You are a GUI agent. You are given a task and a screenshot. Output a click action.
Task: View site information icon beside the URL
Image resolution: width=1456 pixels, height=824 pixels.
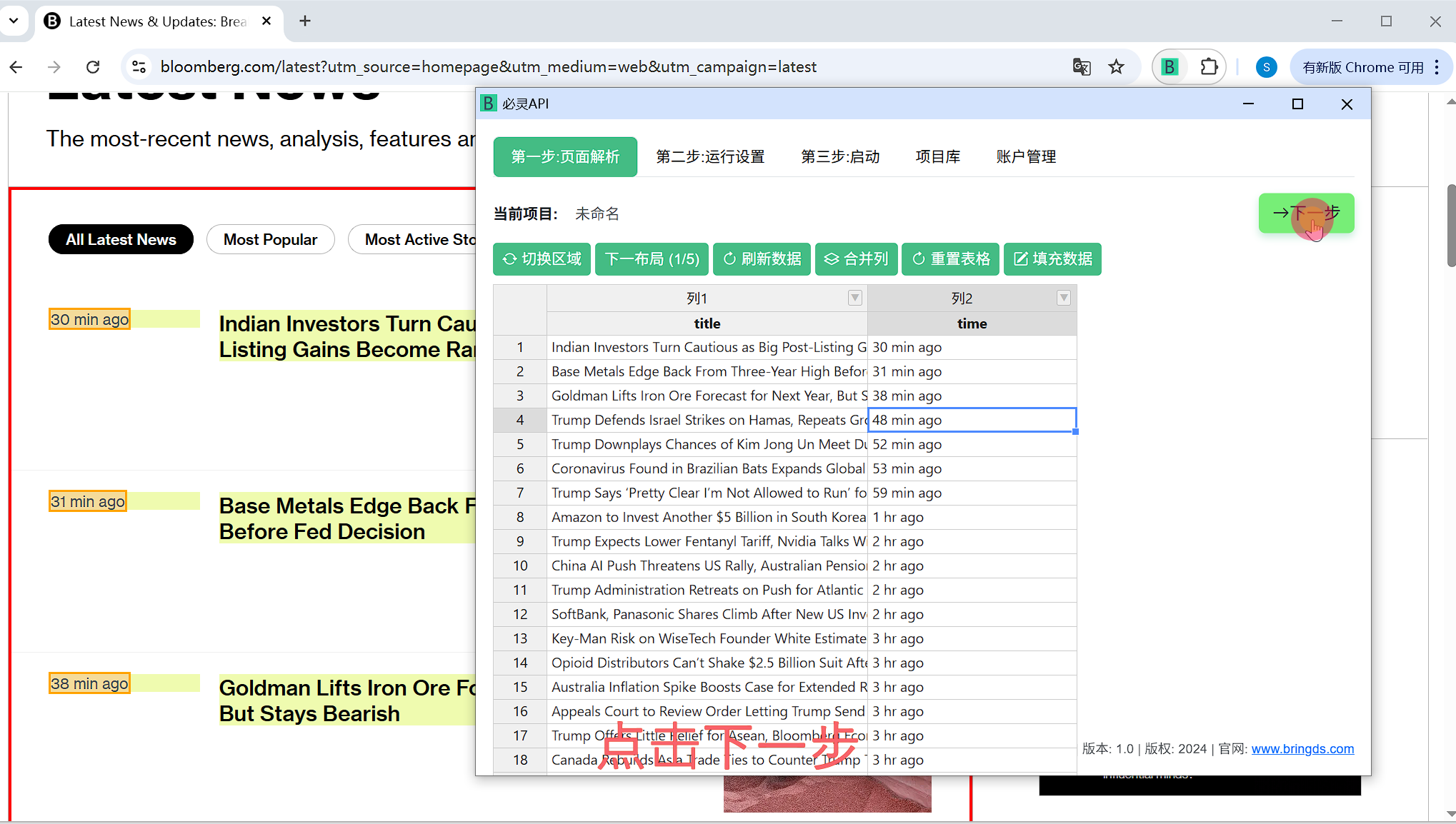[139, 67]
